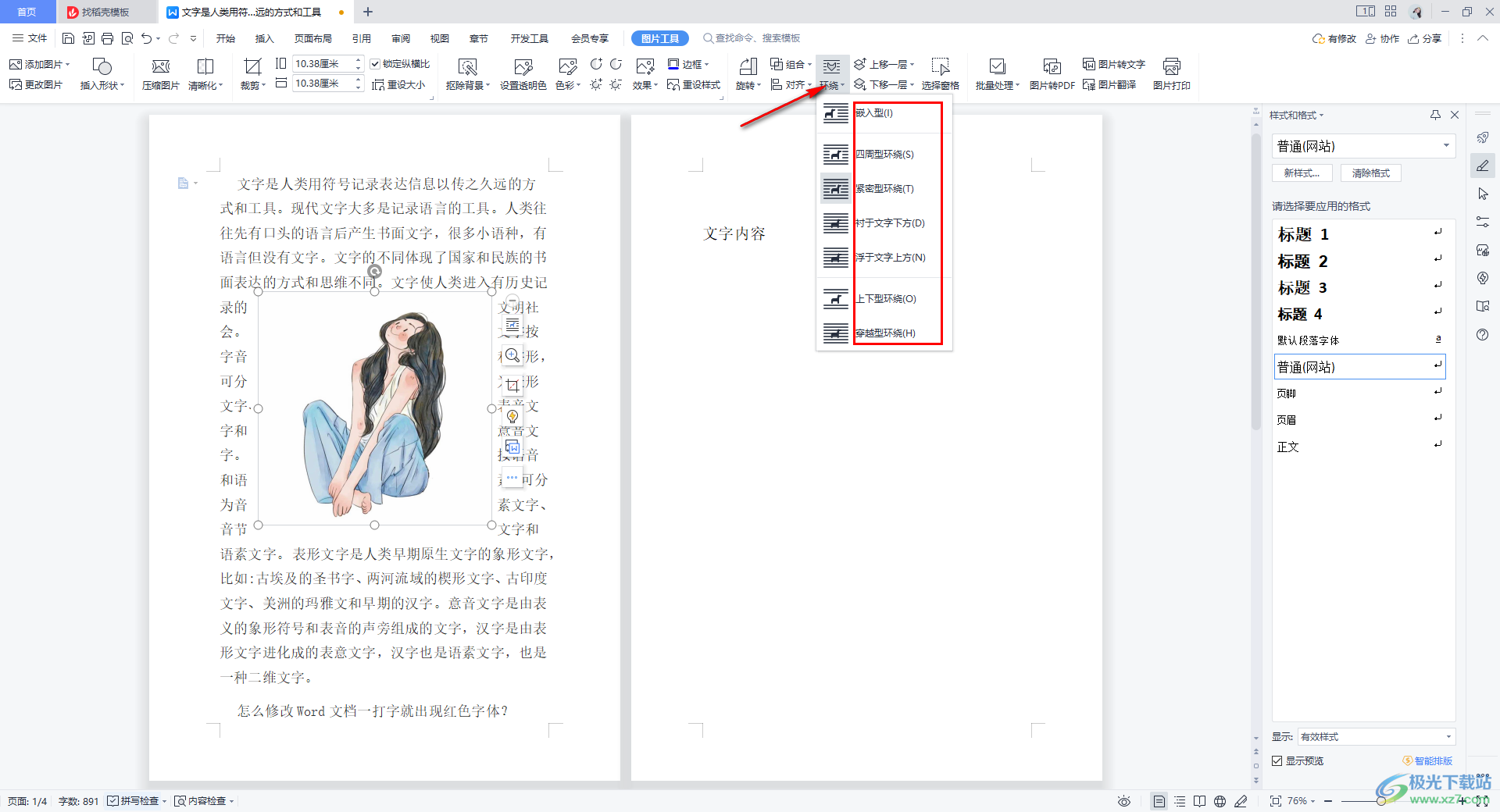Click the layout options icon beside image
The image size is (1500, 812).
pyautogui.click(x=512, y=325)
